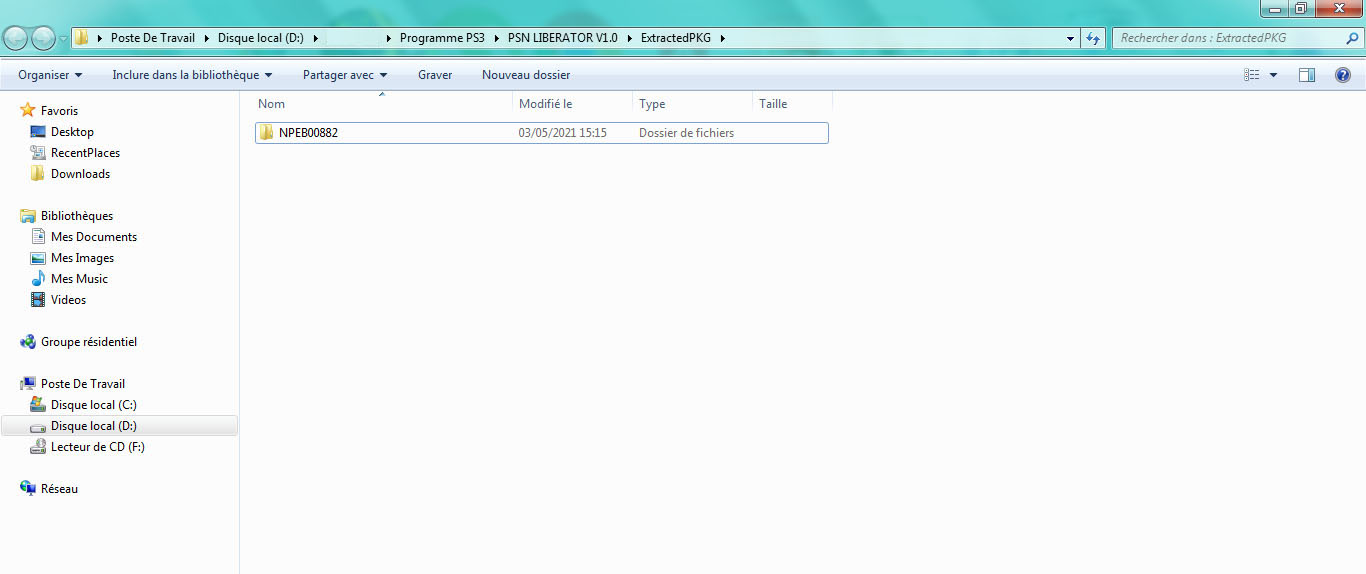Image resolution: width=1366 pixels, height=574 pixels.
Task: Click the Back navigation arrow button
Action: 16,38
